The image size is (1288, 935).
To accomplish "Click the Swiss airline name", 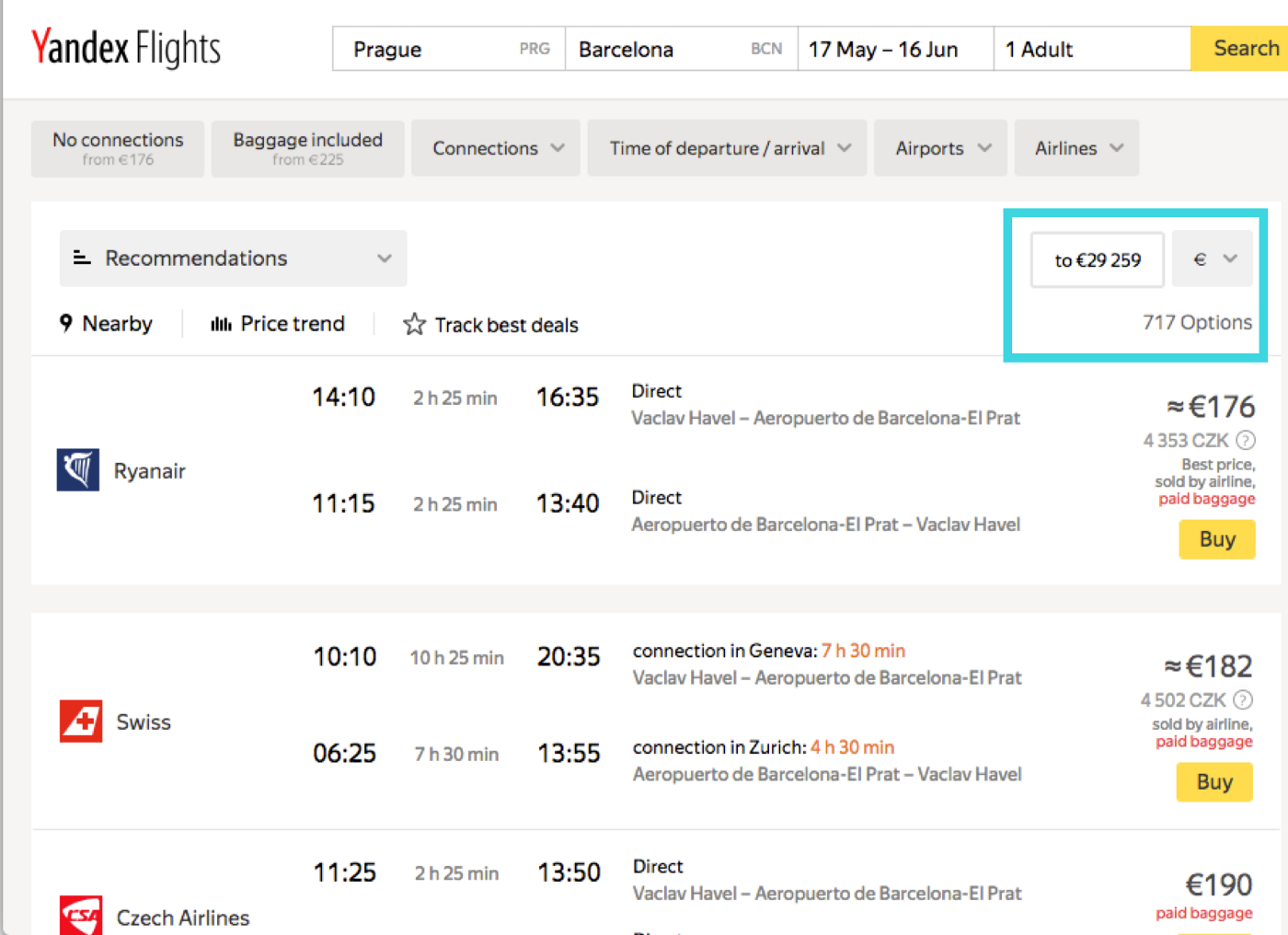I will click(x=144, y=722).
